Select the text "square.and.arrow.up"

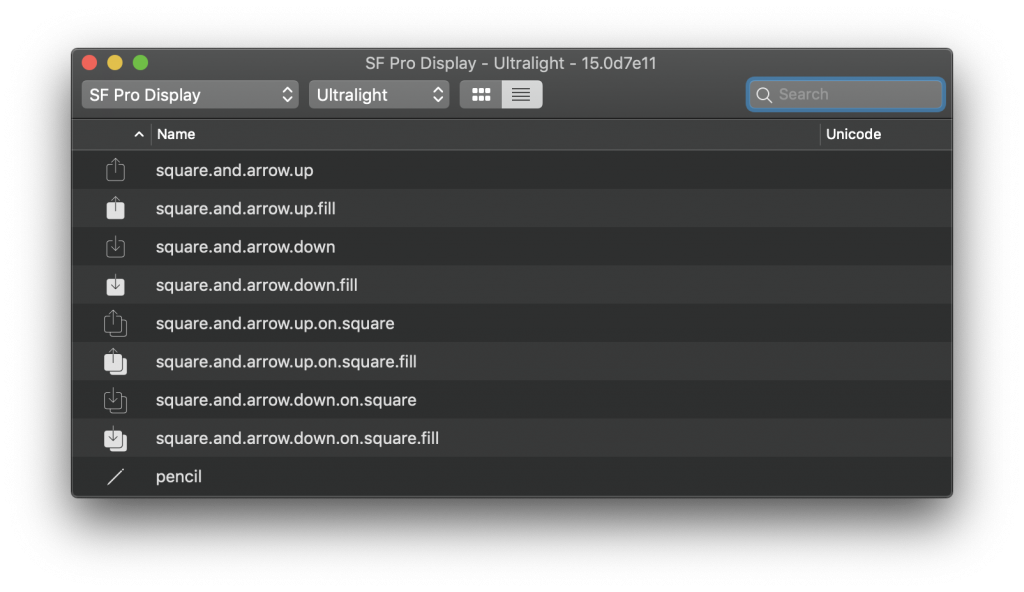(x=234, y=171)
